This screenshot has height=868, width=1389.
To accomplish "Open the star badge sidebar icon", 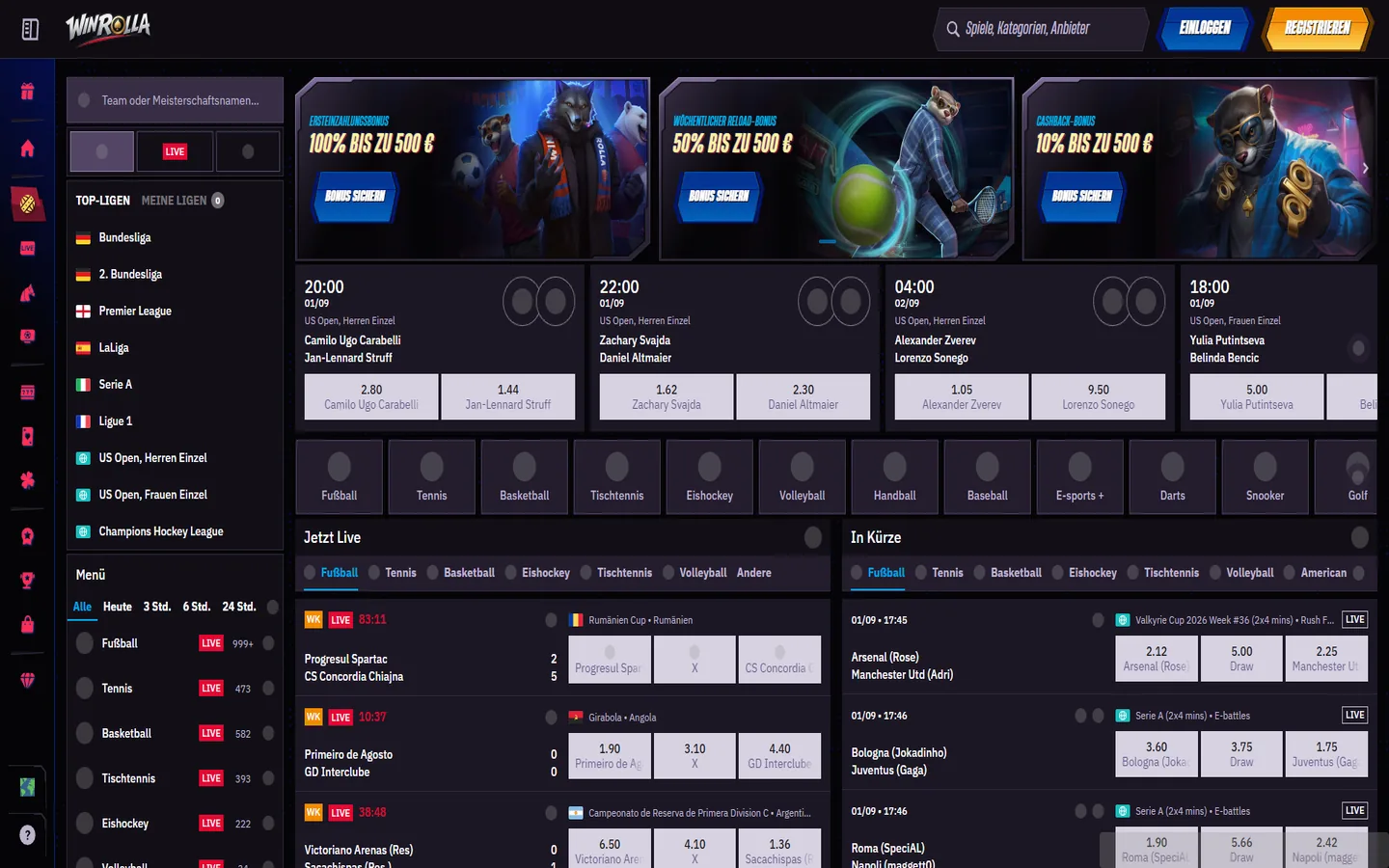I will pyautogui.click(x=27, y=536).
